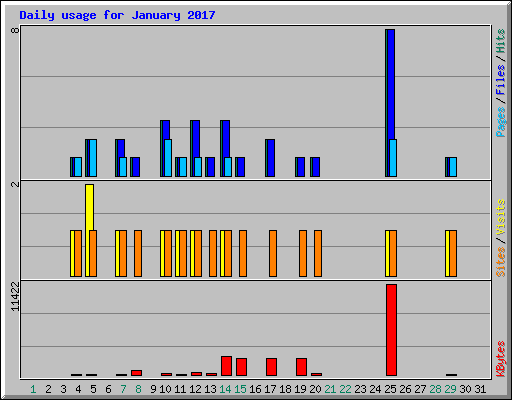Click the green day label "22"
The image size is (512, 400).
pos(345,389)
